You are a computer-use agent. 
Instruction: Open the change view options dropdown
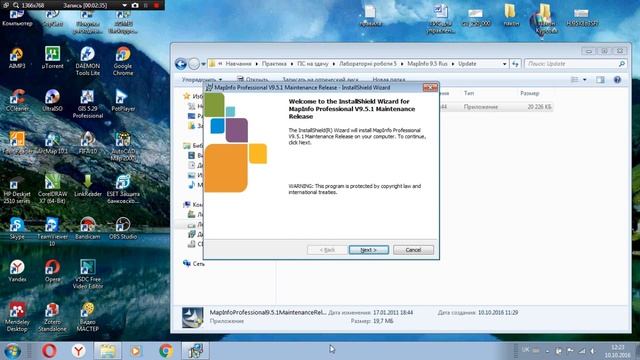click(x=584, y=80)
